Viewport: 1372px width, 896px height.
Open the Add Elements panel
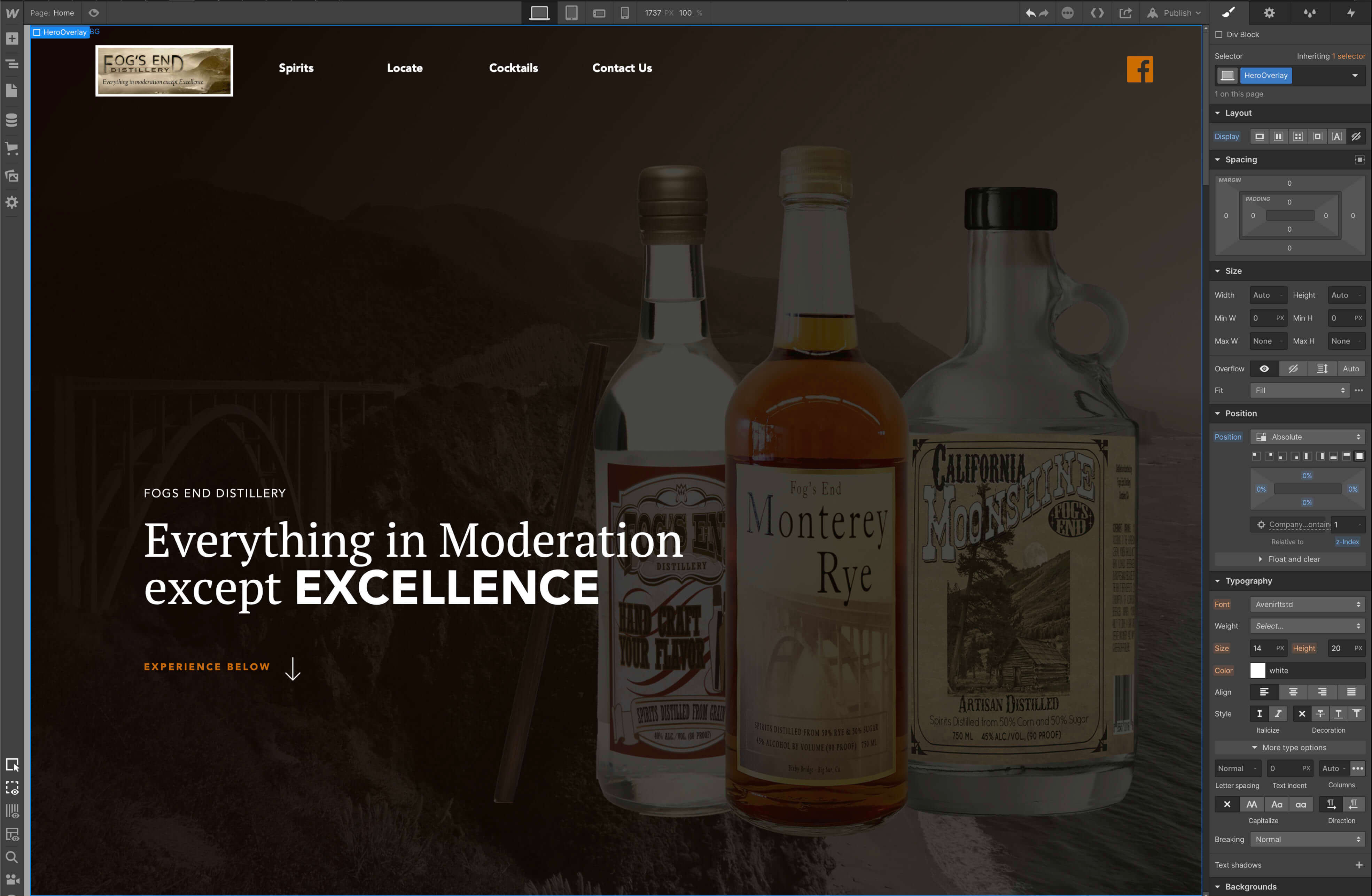click(11, 38)
